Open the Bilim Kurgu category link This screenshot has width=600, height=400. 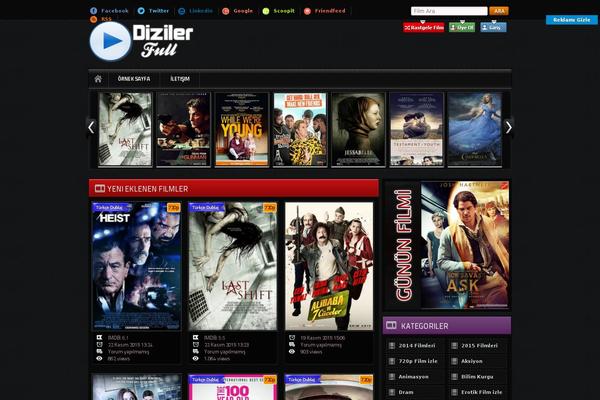[x=477, y=377]
